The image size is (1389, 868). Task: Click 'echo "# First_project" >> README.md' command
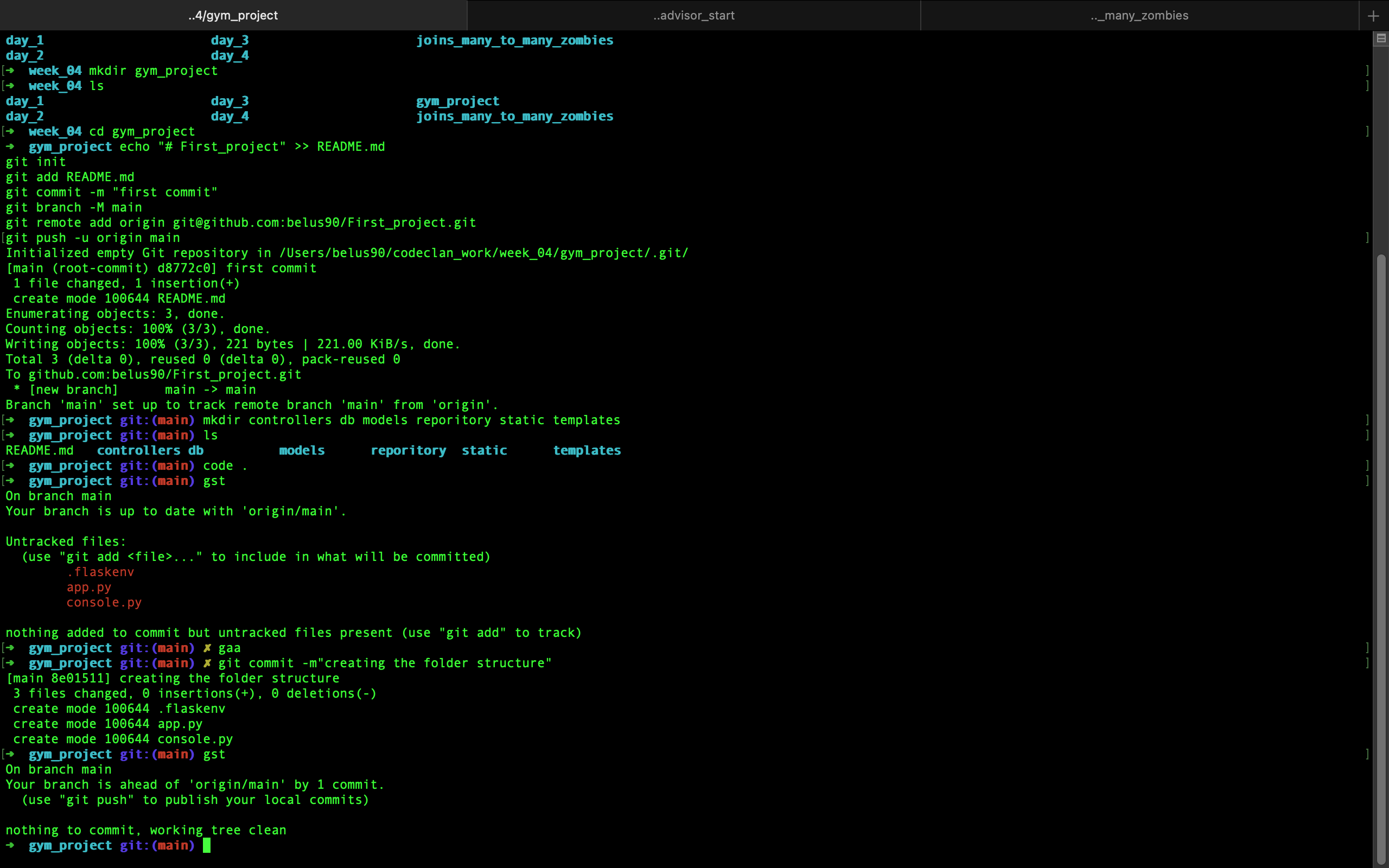pos(252,146)
